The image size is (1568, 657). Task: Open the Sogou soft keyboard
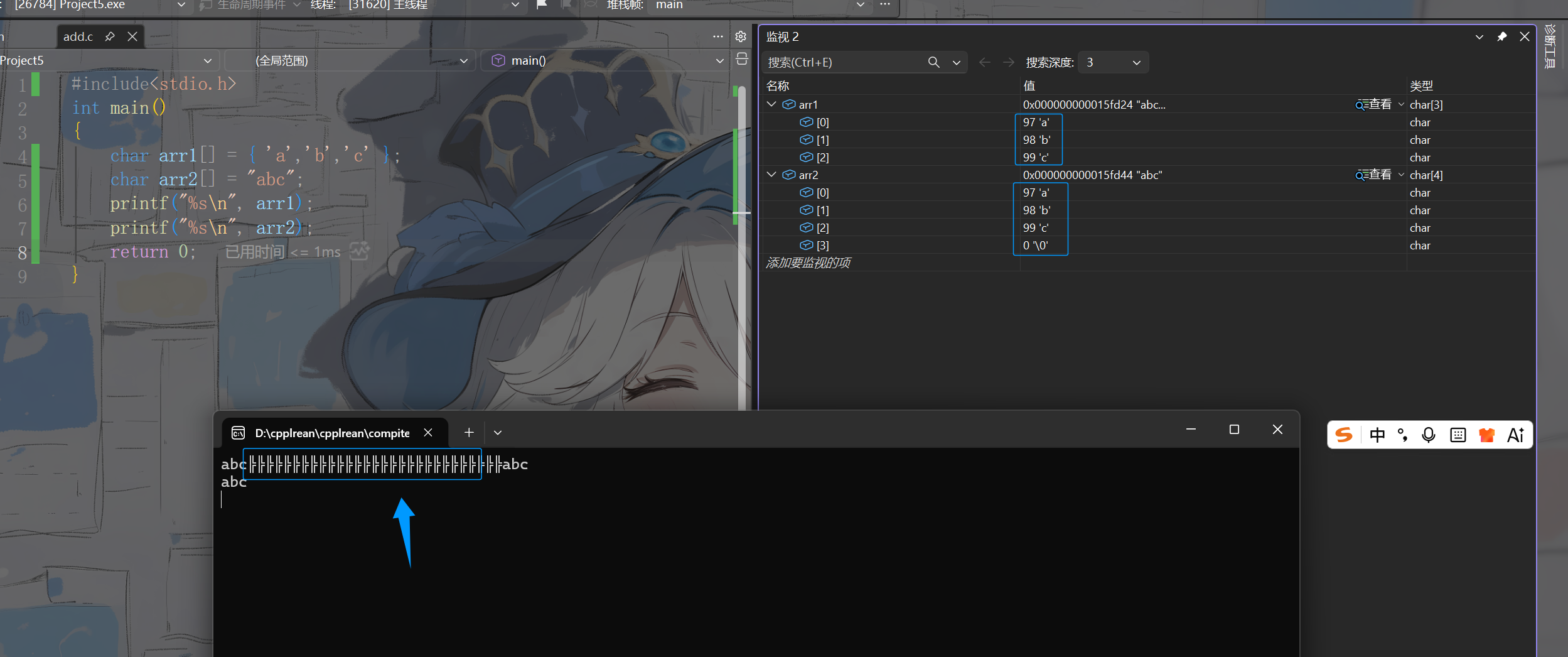click(x=1458, y=435)
